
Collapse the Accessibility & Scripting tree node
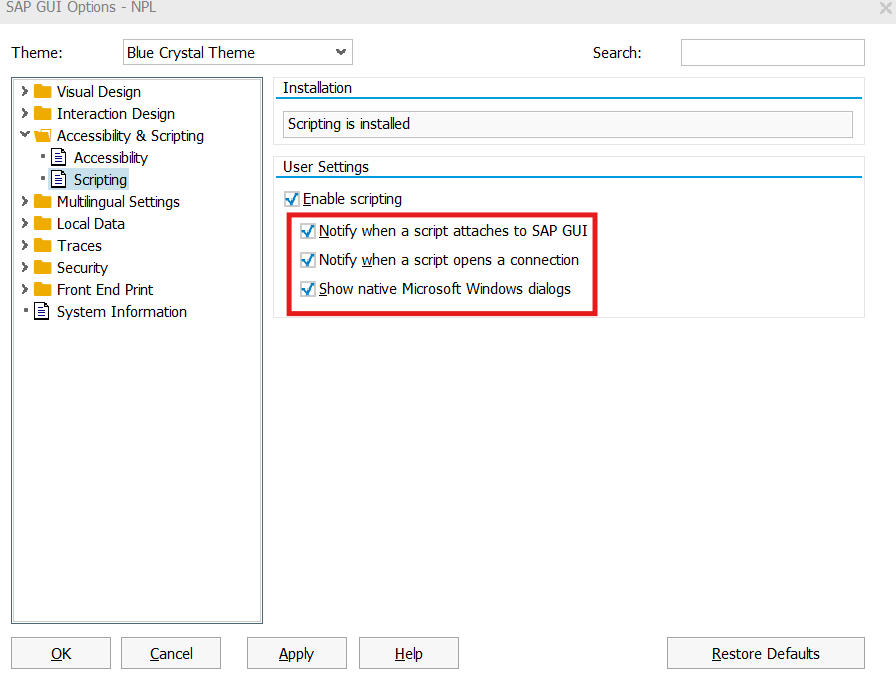click(x=25, y=134)
